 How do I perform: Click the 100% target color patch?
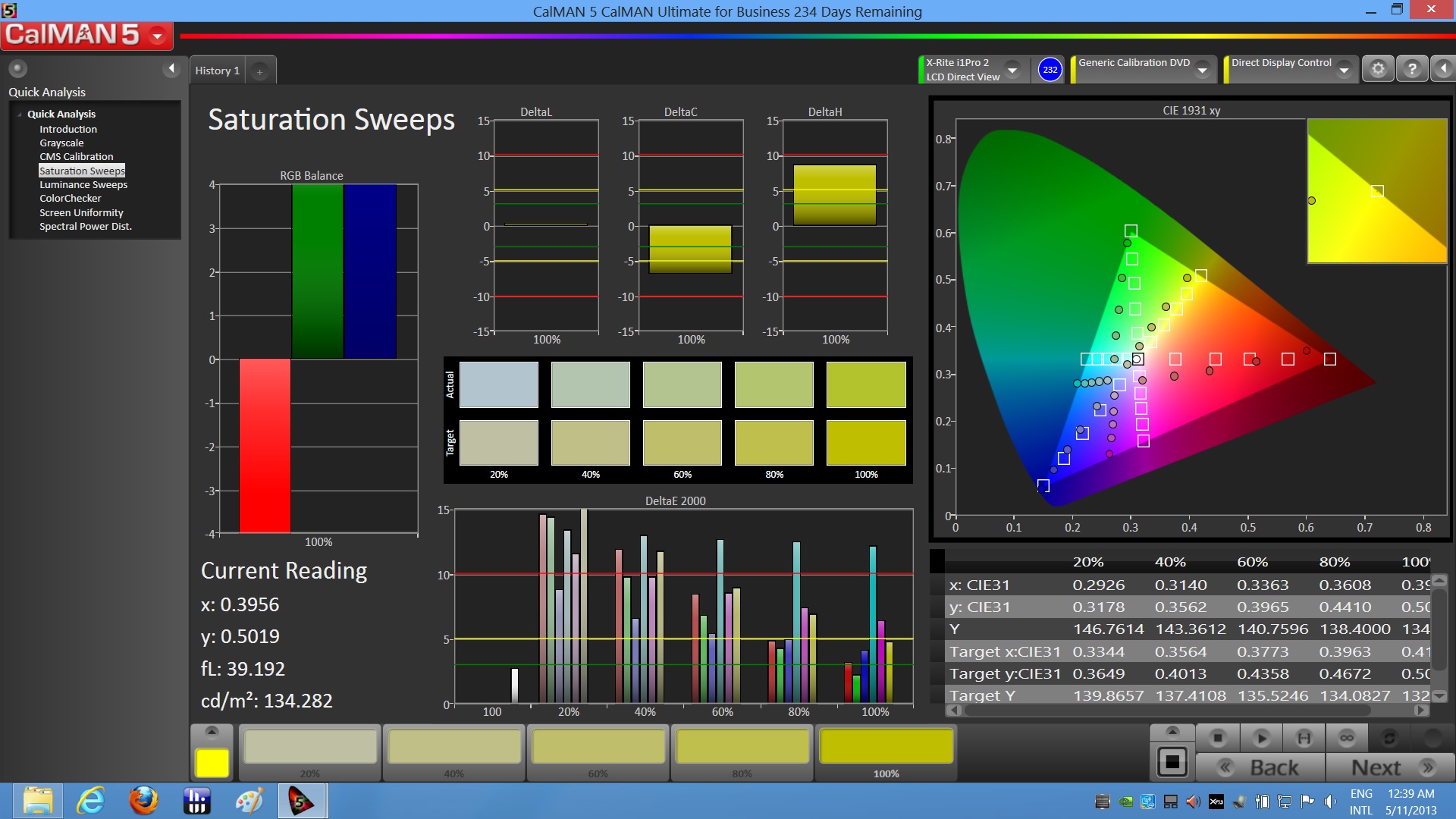click(866, 443)
